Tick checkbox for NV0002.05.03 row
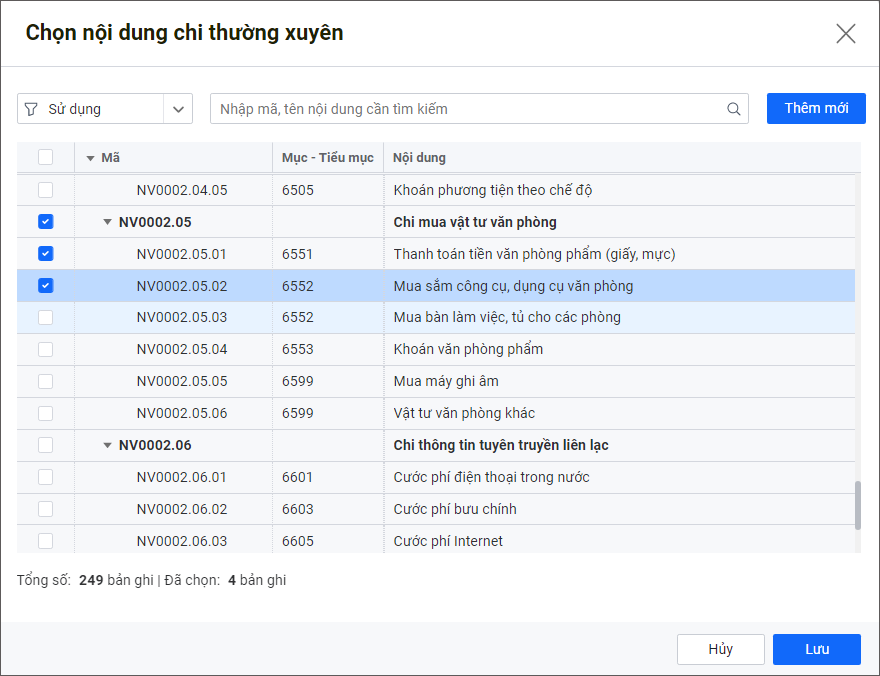Screen dimensions: 880x676 click(46, 318)
